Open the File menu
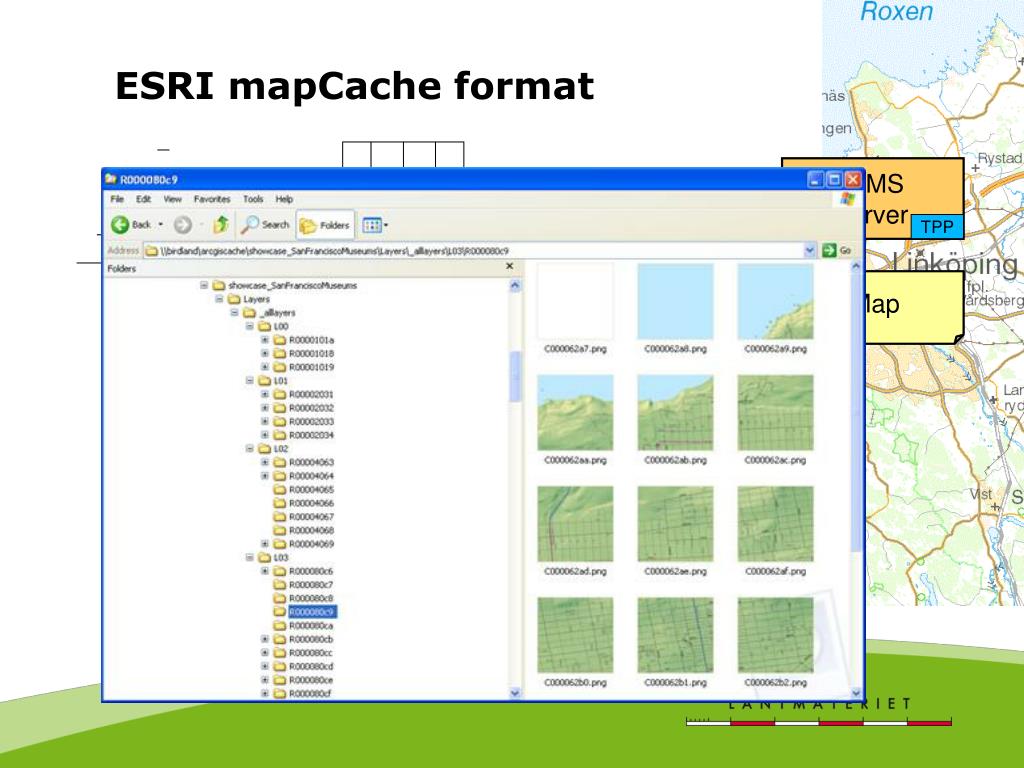Viewport: 1024px width, 768px height. click(x=117, y=199)
